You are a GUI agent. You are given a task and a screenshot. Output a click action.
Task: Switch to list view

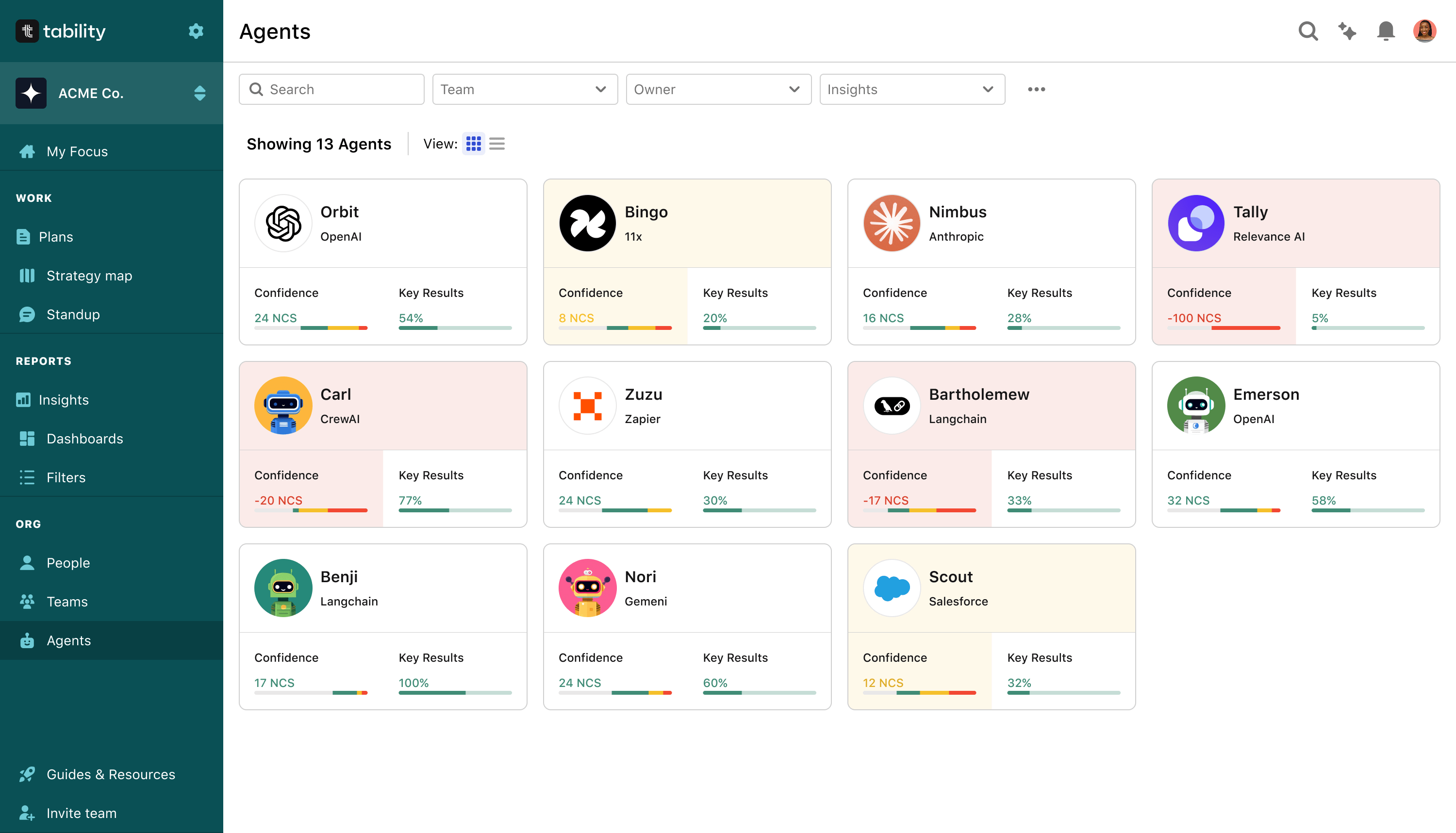pyautogui.click(x=497, y=144)
